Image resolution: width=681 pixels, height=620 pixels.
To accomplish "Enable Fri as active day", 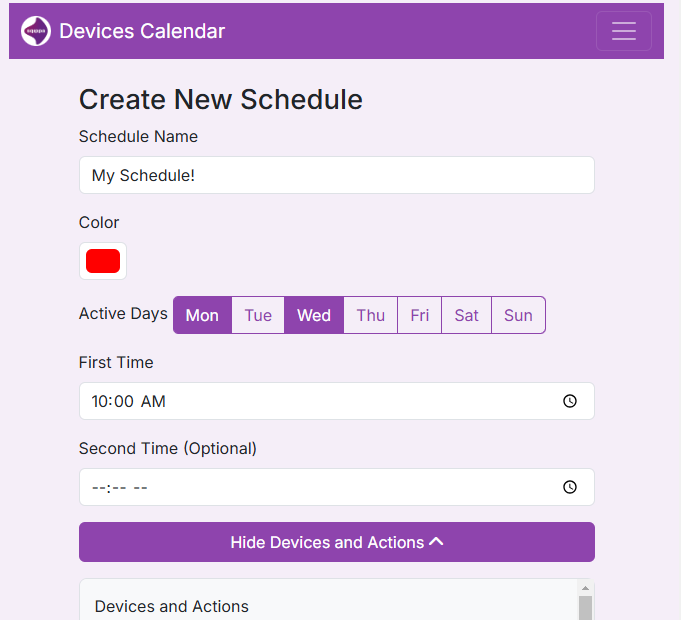I will [x=419, y=315].
